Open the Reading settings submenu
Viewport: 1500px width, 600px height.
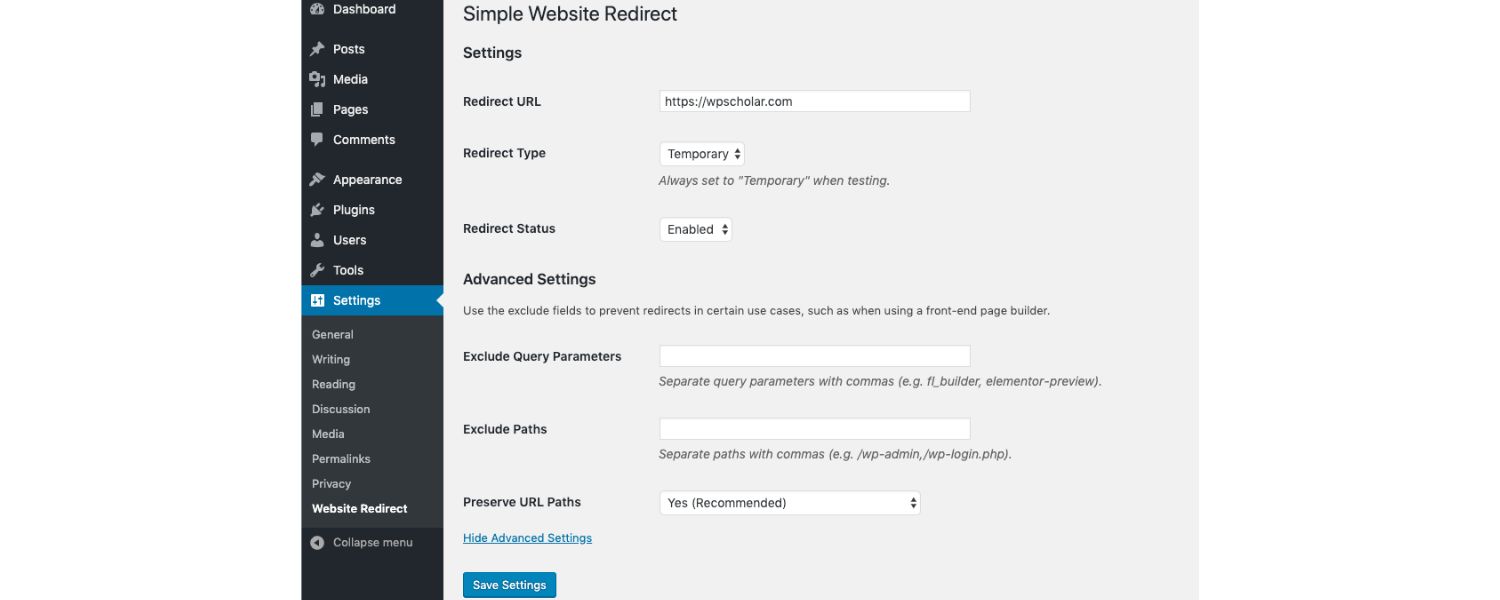(x=334, y=384)
